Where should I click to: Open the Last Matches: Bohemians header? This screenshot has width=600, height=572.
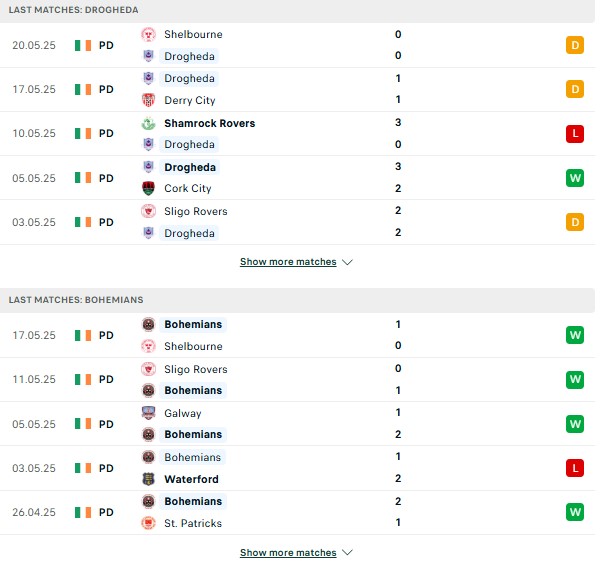297,300
